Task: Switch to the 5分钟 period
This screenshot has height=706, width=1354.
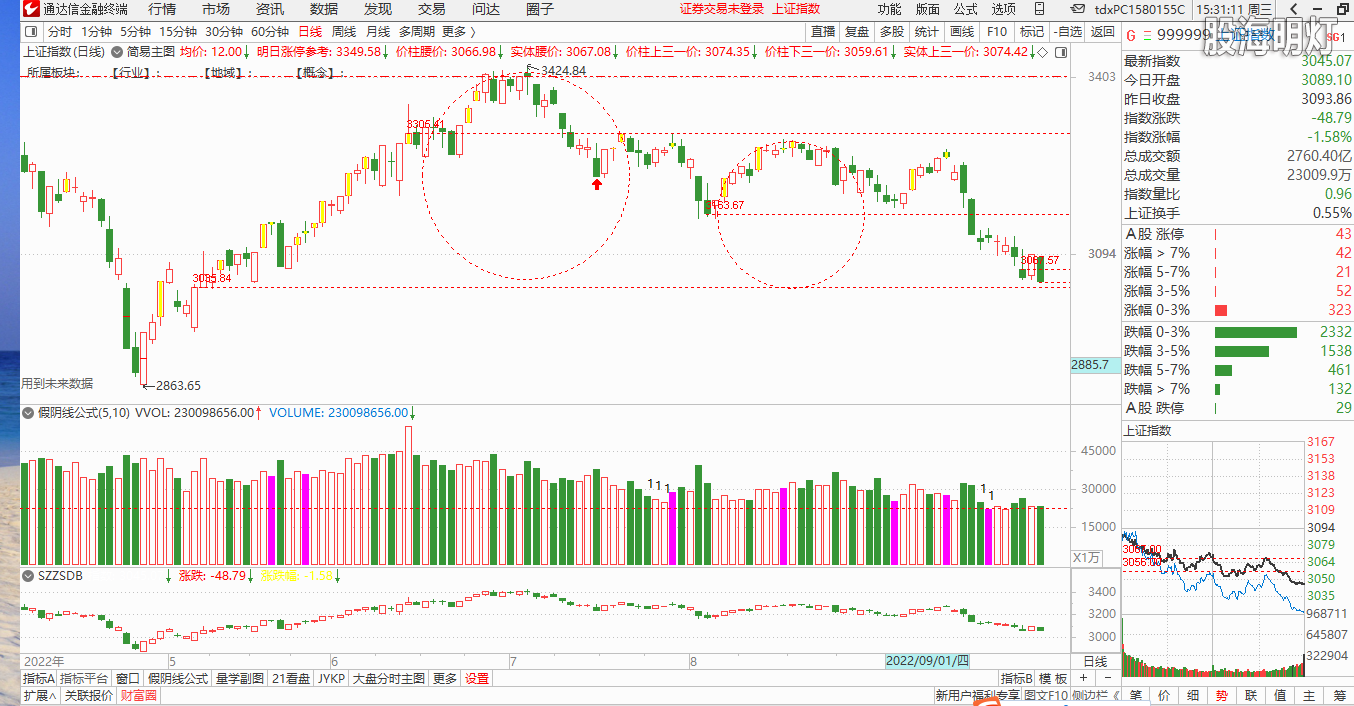Action: pos(136,32)
